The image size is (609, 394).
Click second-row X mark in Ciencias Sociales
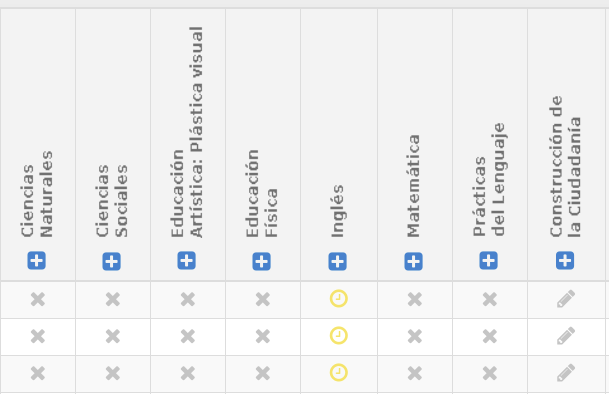pos(113,336)
